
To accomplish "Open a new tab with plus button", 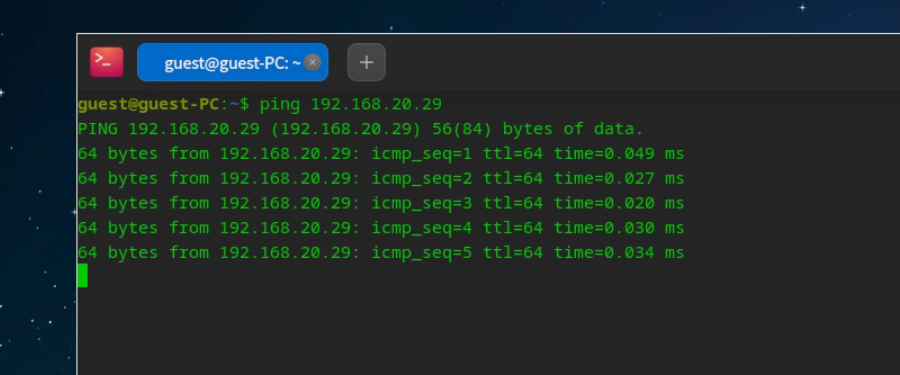I will pyautogui.click(x=367, y=62).
